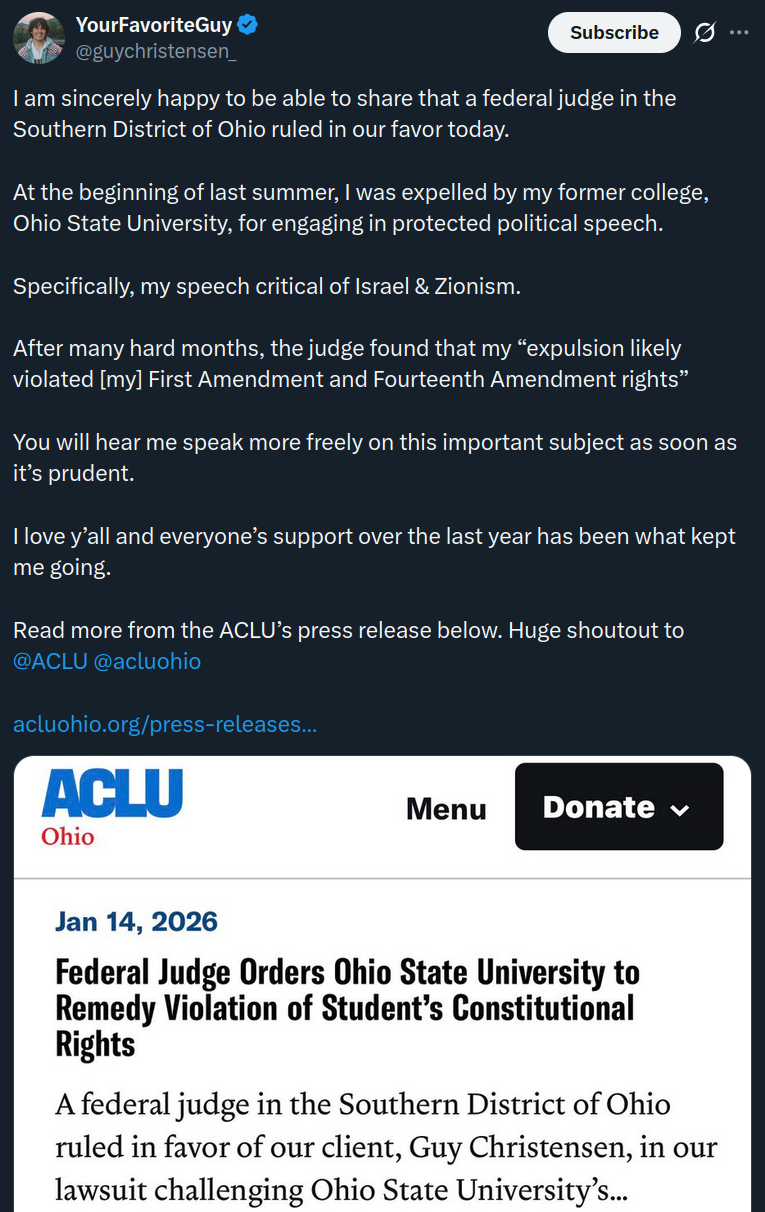765x1212 pixels.
Task: Click the blue verified badge
Action: 248,25
